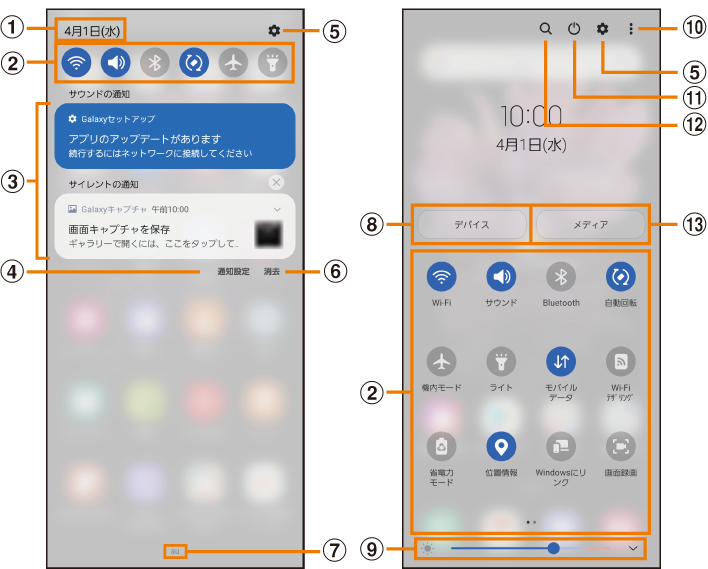This screenshot has height=569, width=708.
Task: Tap 消去 to clear notifications
Action: point(272,272)
